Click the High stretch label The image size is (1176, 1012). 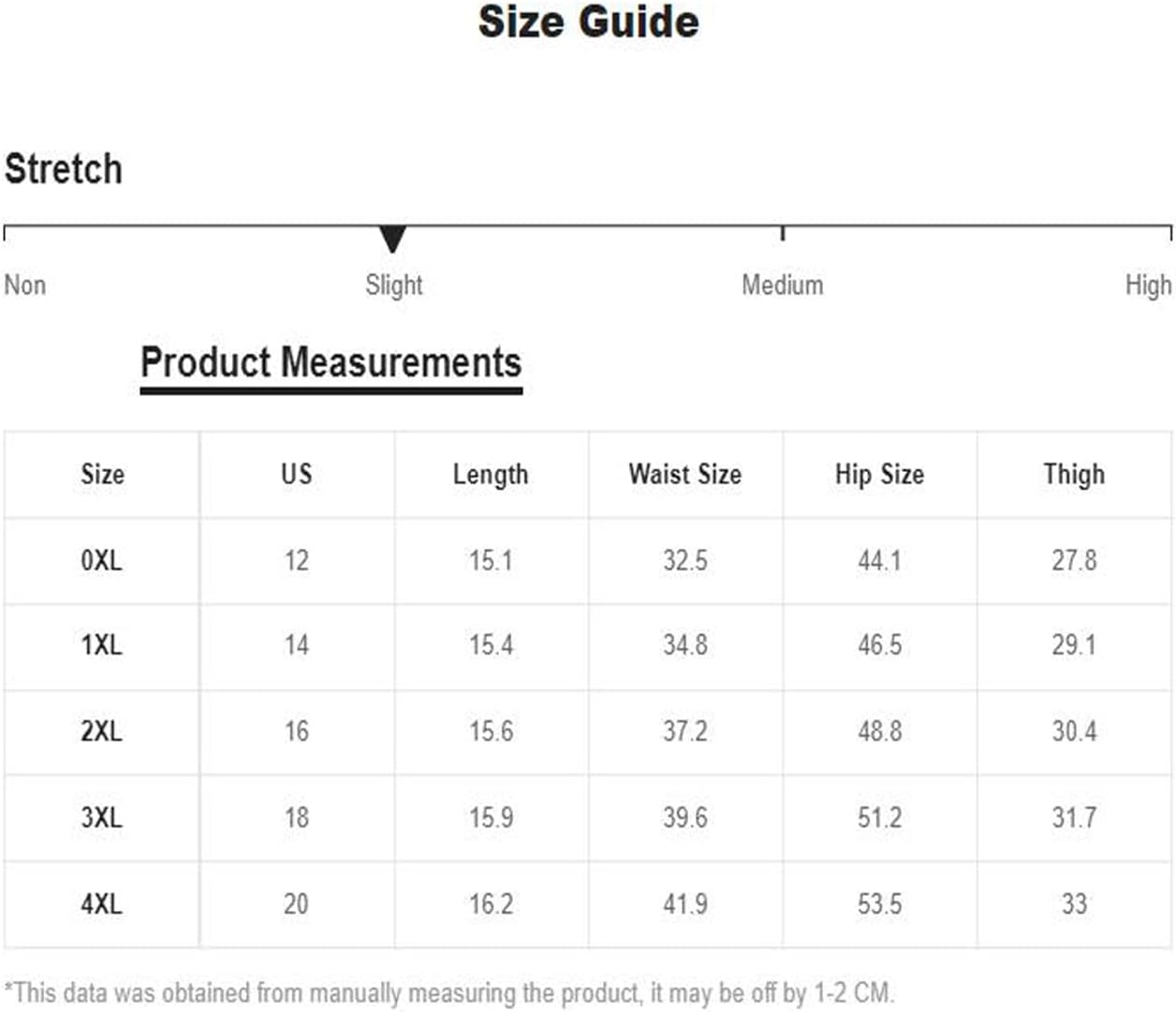pos(1149,285)
